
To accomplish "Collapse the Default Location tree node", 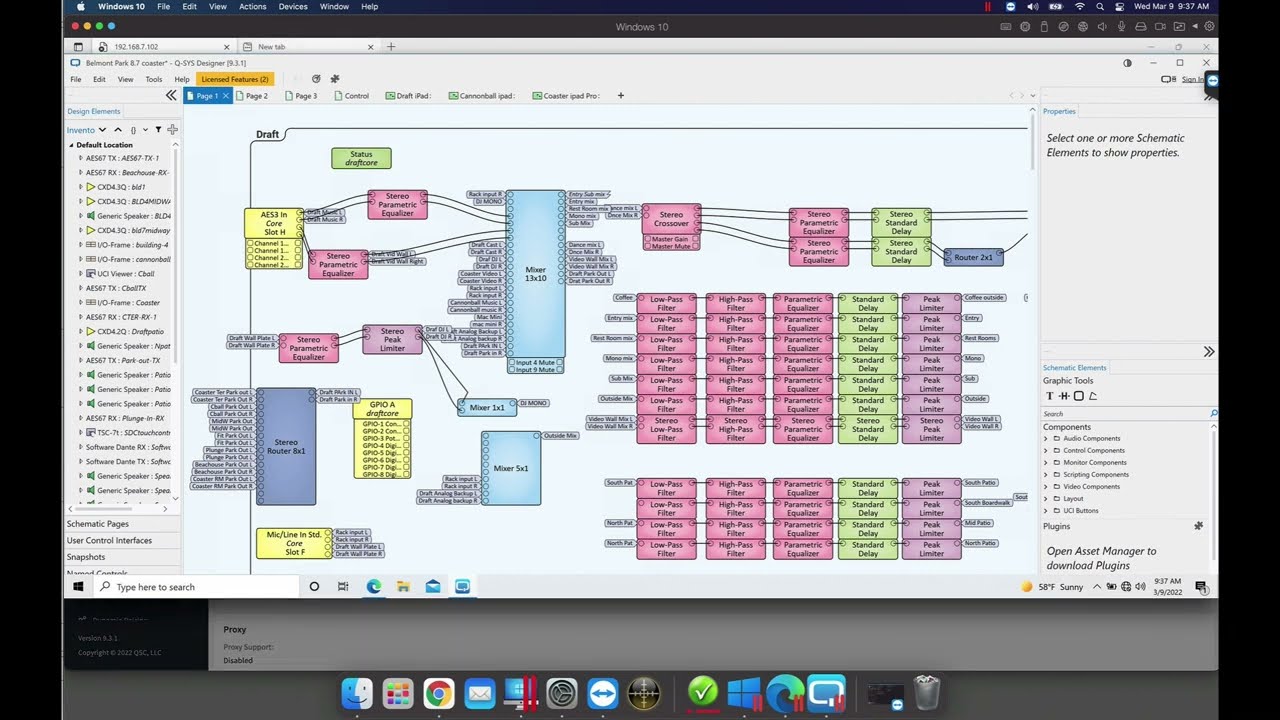I will [71, 145].
